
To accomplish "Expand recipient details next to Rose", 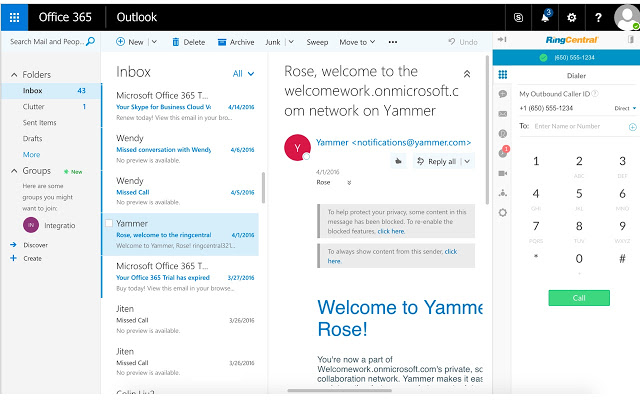I will [349, 182].
